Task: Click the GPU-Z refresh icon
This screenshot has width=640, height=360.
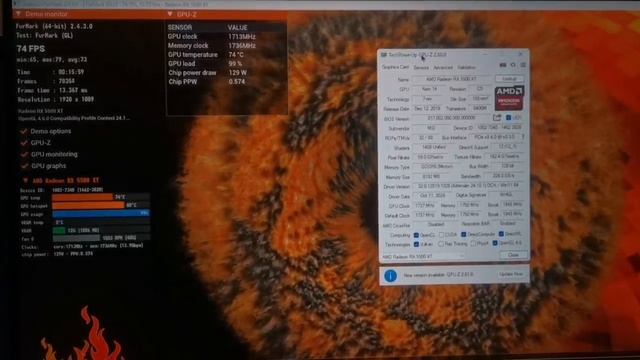Action: coord(513,65)
